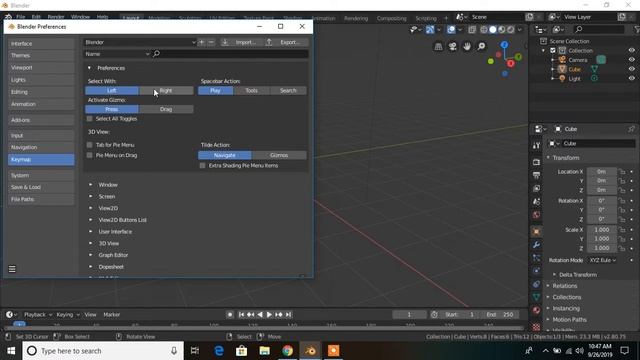Collapse the Preferences keymap section
This screenshot has width=640, height=360.
coord(89,68)
